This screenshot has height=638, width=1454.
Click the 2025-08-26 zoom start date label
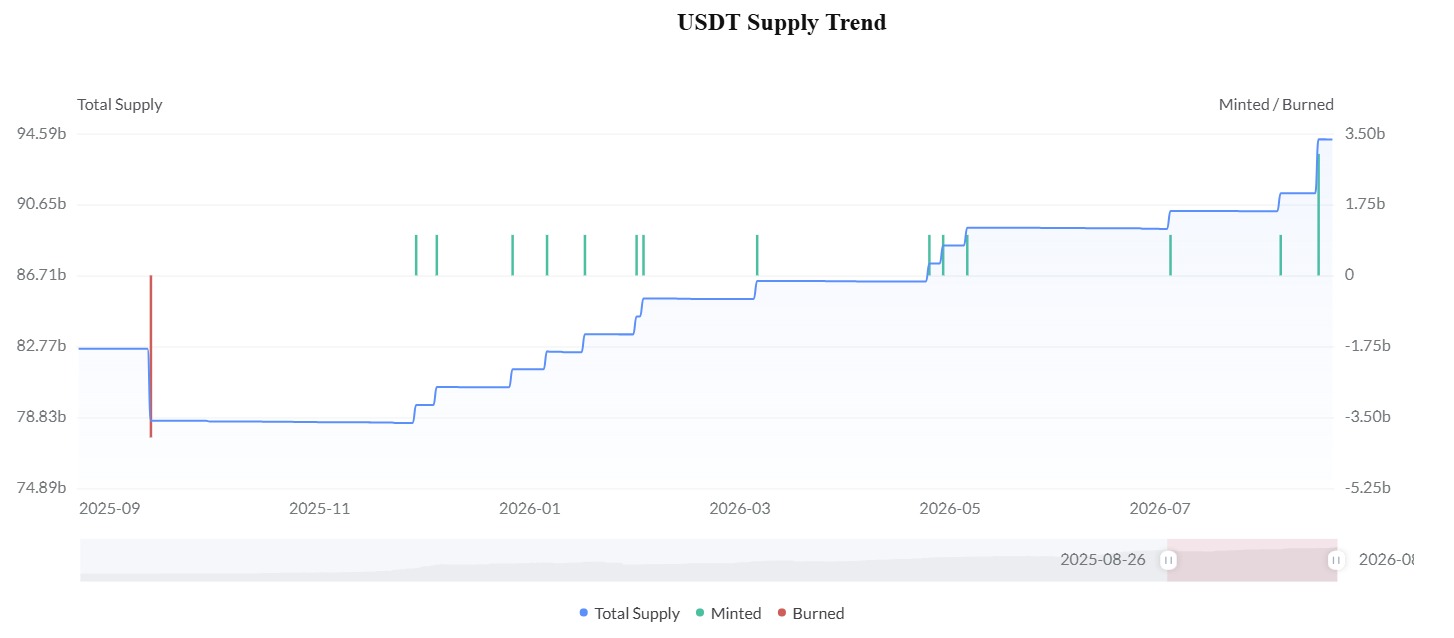point(1103,559)
